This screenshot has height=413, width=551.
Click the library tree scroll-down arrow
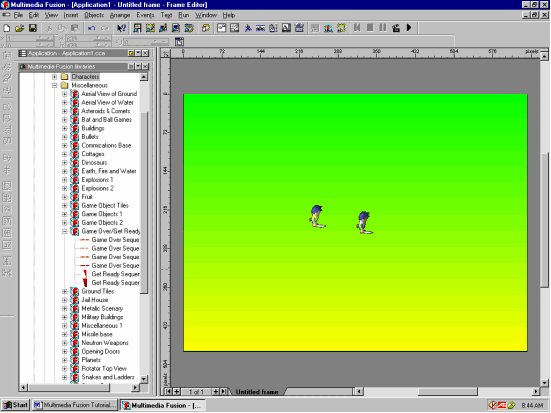coord(144,379)
